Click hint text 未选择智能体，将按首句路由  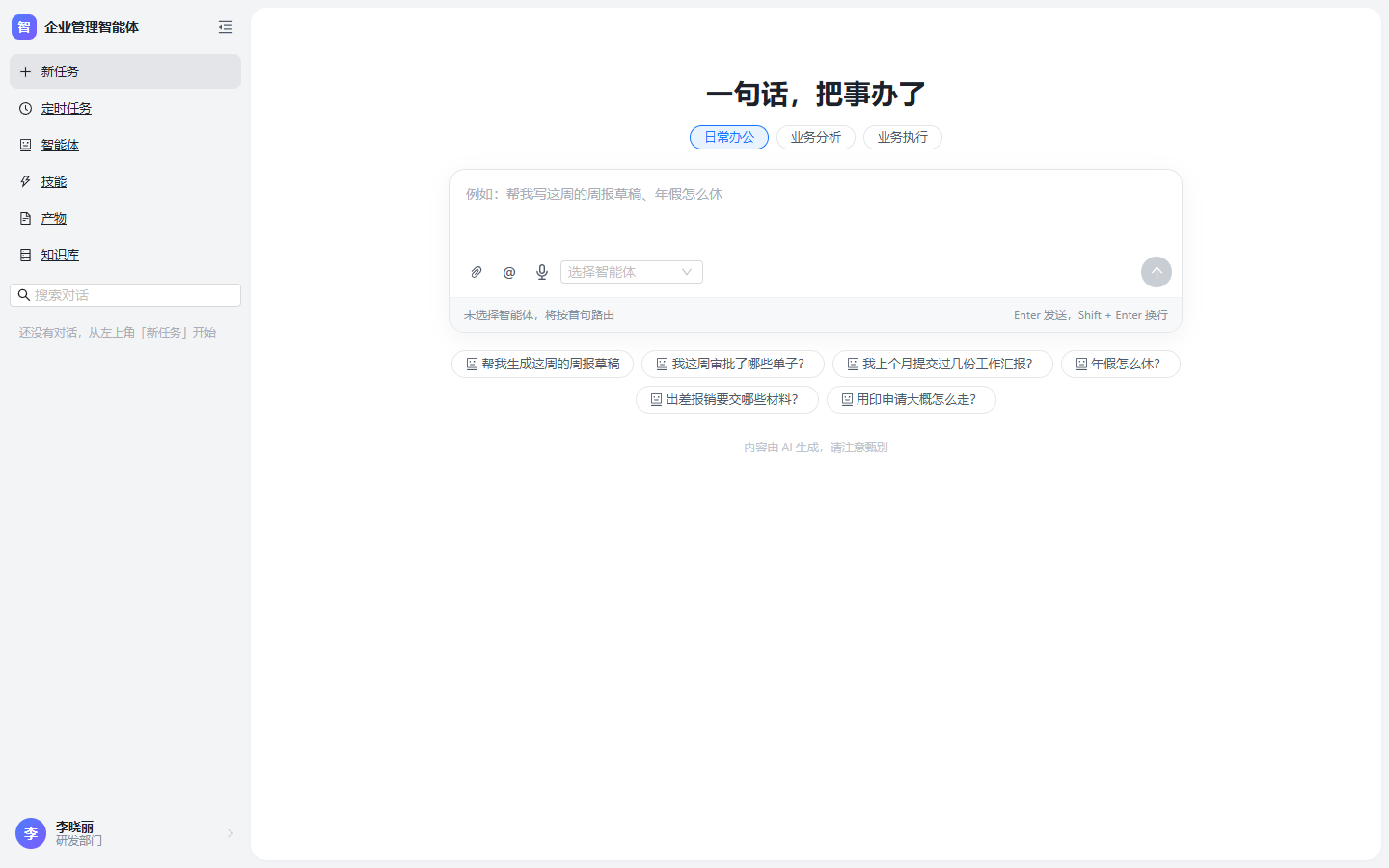coord(539,315)
